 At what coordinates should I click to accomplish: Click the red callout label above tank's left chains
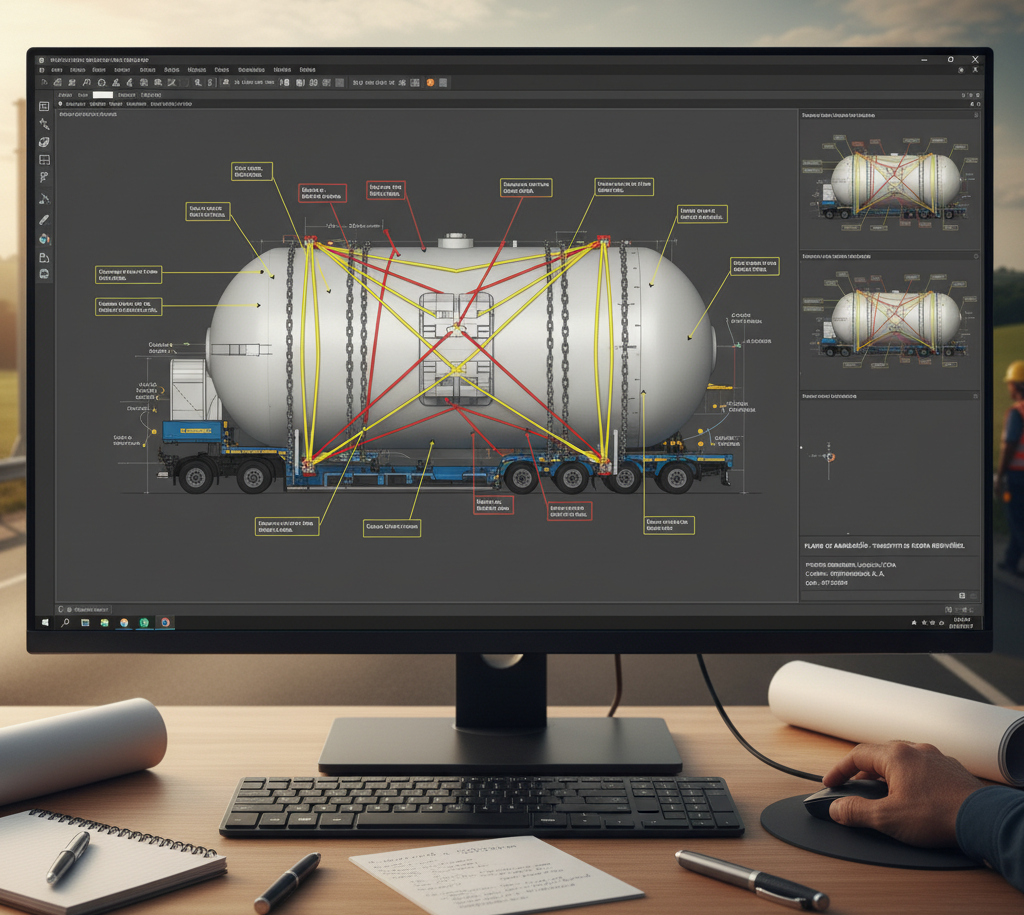pyautogui.click(x=322, y=193)
